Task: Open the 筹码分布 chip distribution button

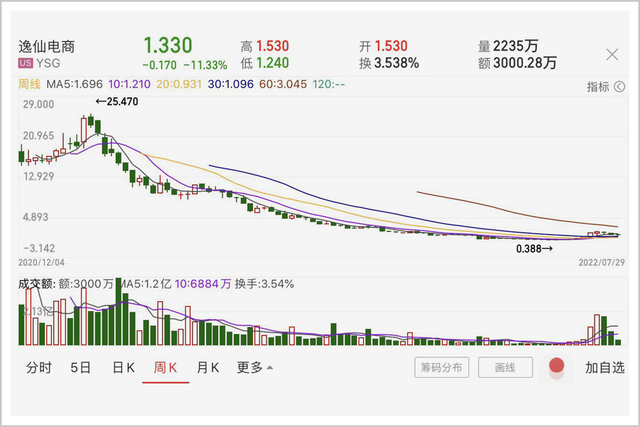Action: coord(442,367)
